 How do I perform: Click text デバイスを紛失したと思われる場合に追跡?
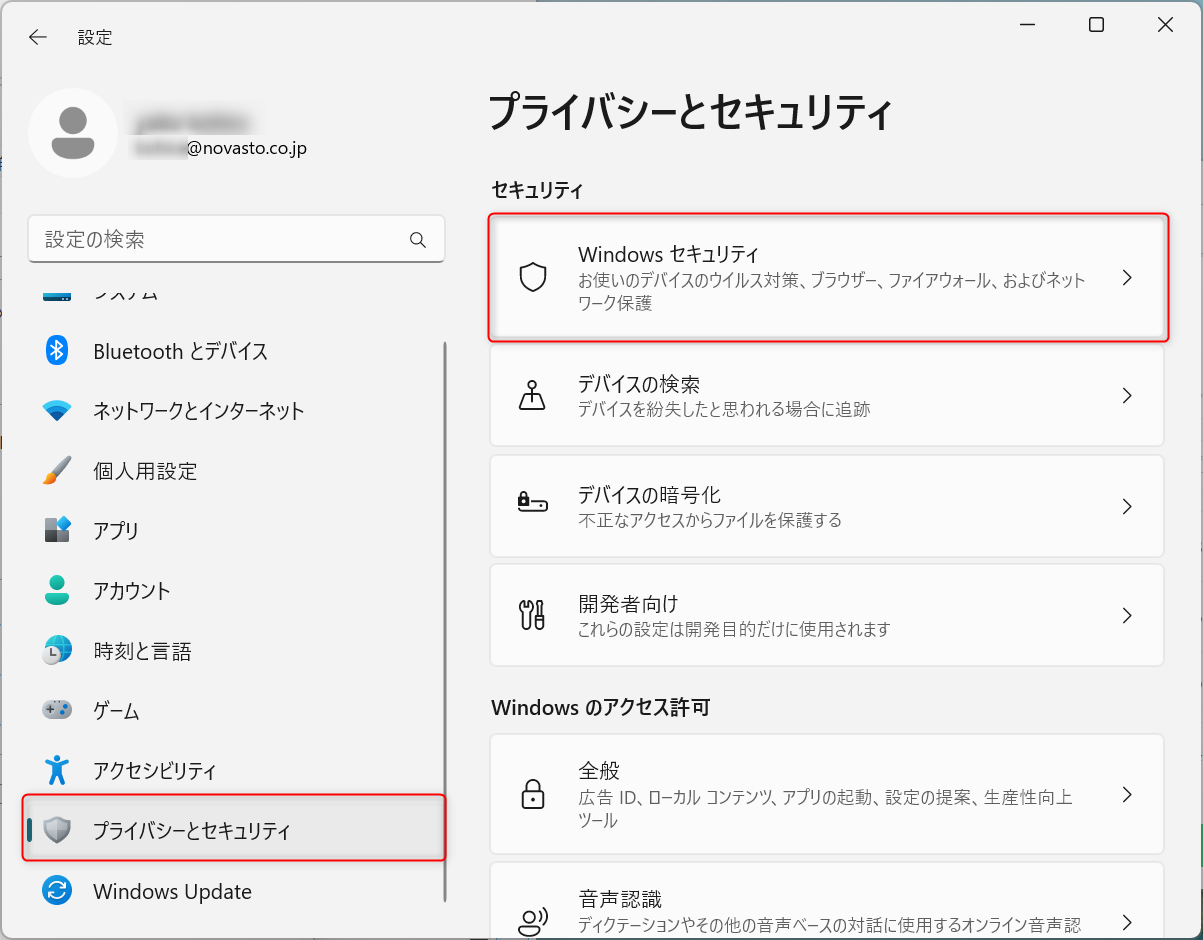pyautogui.click(x=724, y=409)
